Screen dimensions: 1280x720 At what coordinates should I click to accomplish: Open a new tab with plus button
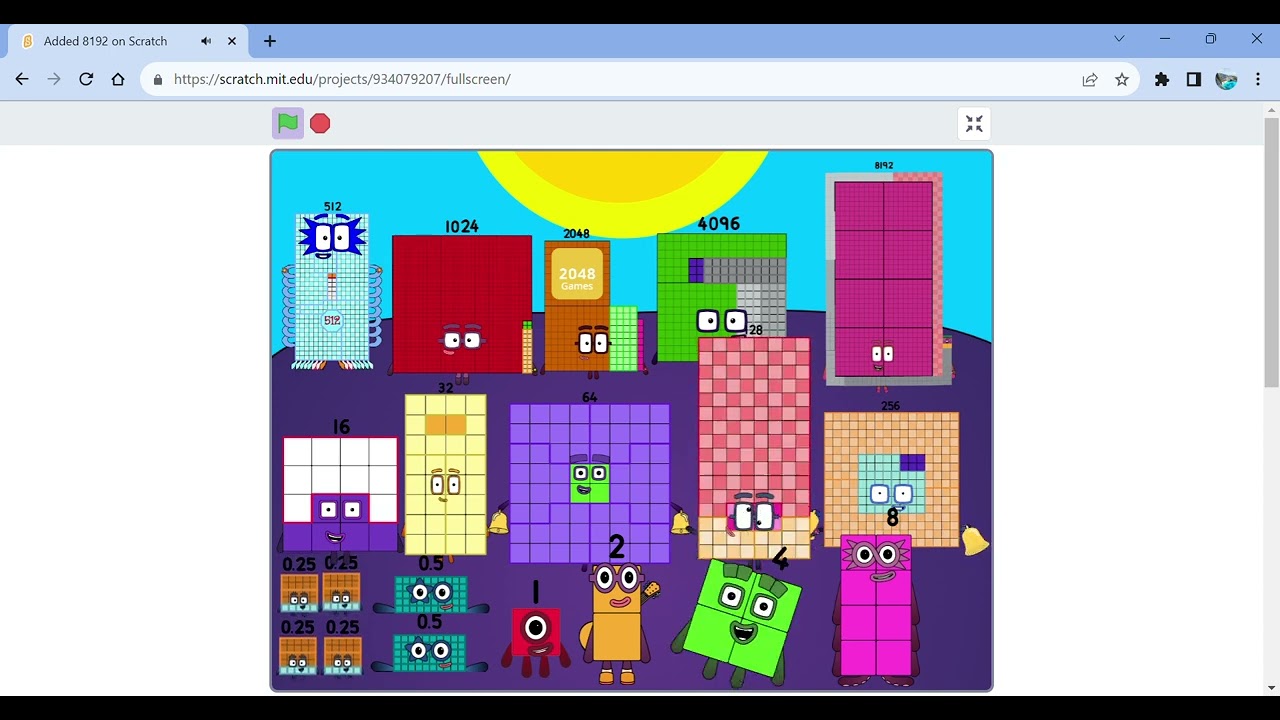coord(270,41)
